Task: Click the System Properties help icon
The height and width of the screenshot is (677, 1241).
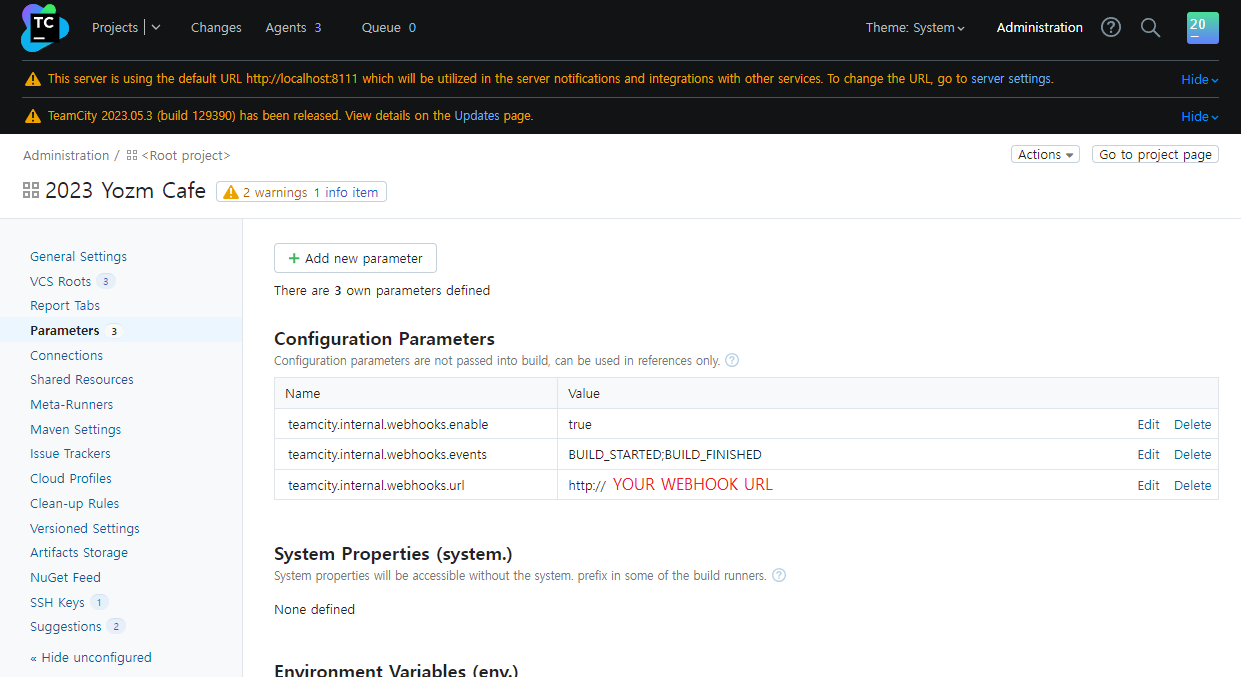Action: 779,576
